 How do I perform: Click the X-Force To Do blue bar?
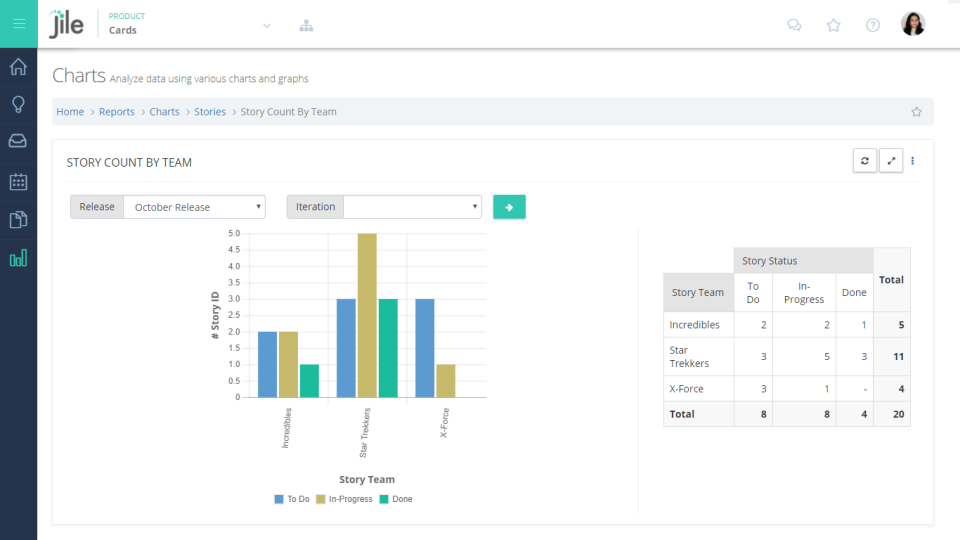tap(425, 348)
